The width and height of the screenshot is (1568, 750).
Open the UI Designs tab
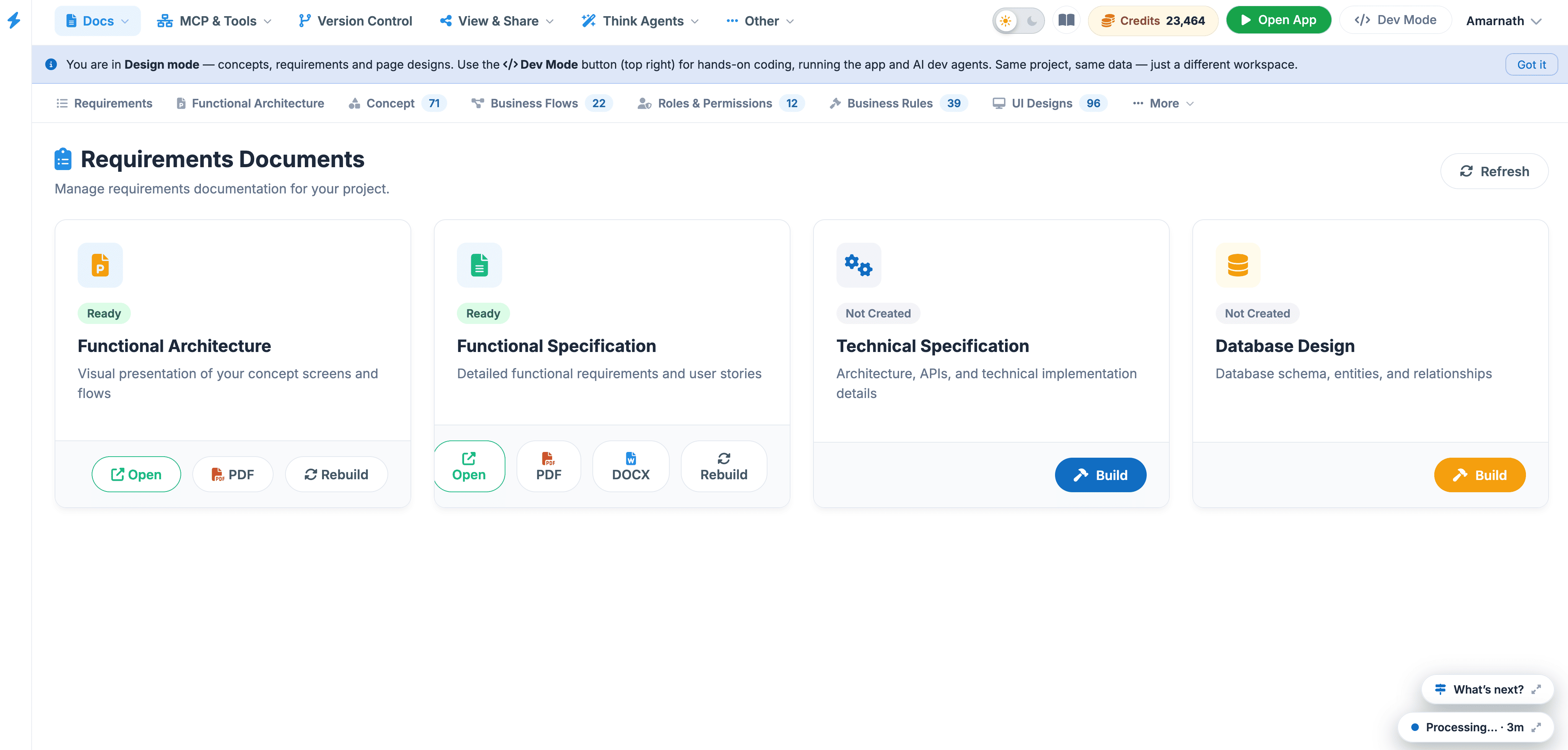(1049, 104)
